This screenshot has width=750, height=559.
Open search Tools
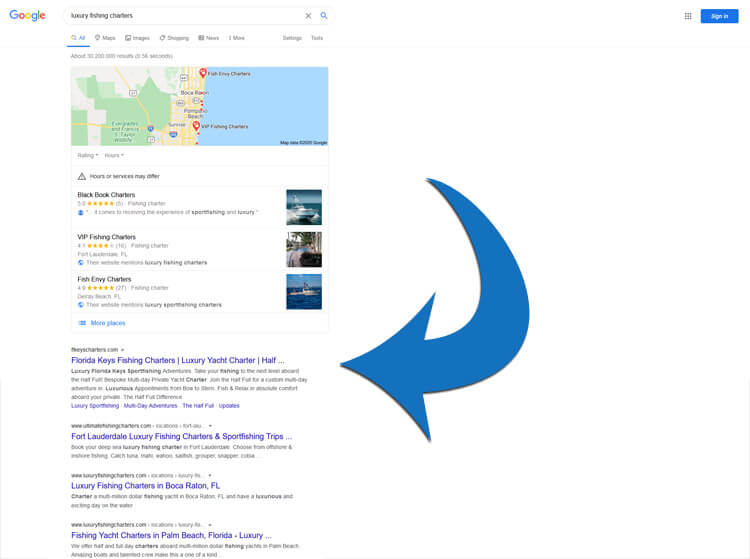[317, 38]
